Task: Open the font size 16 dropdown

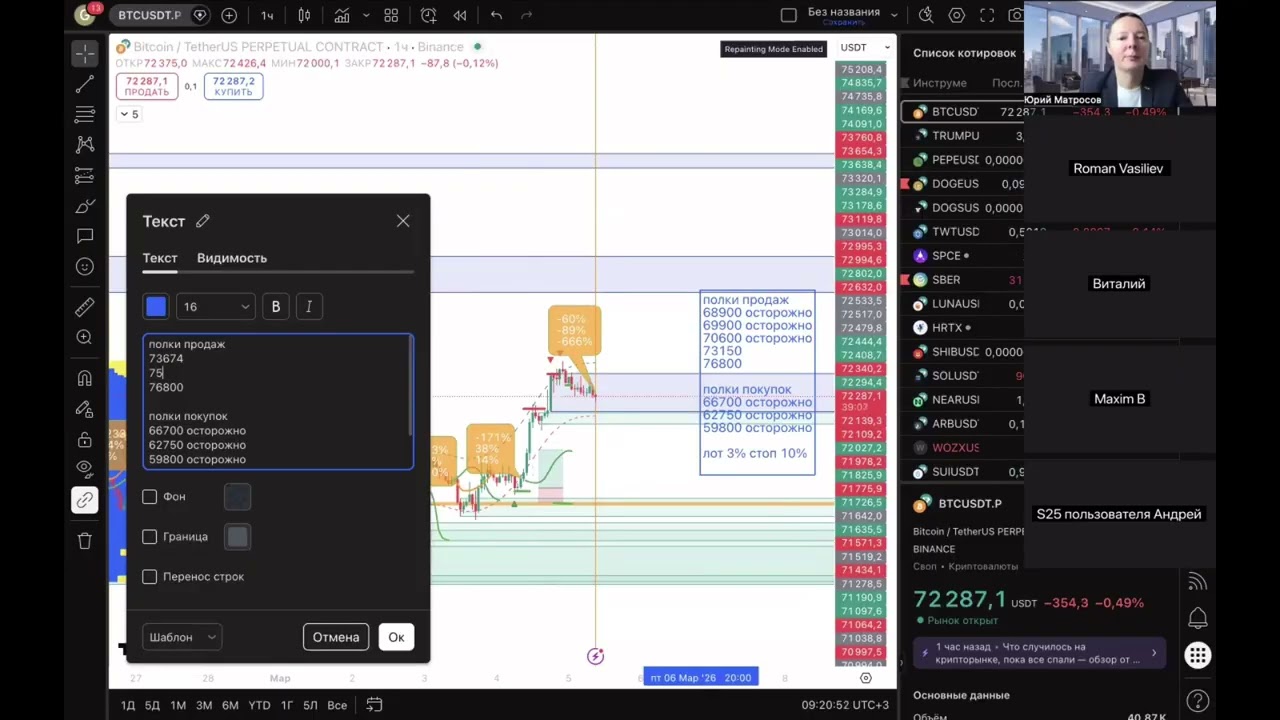Action: pos(216,307)
